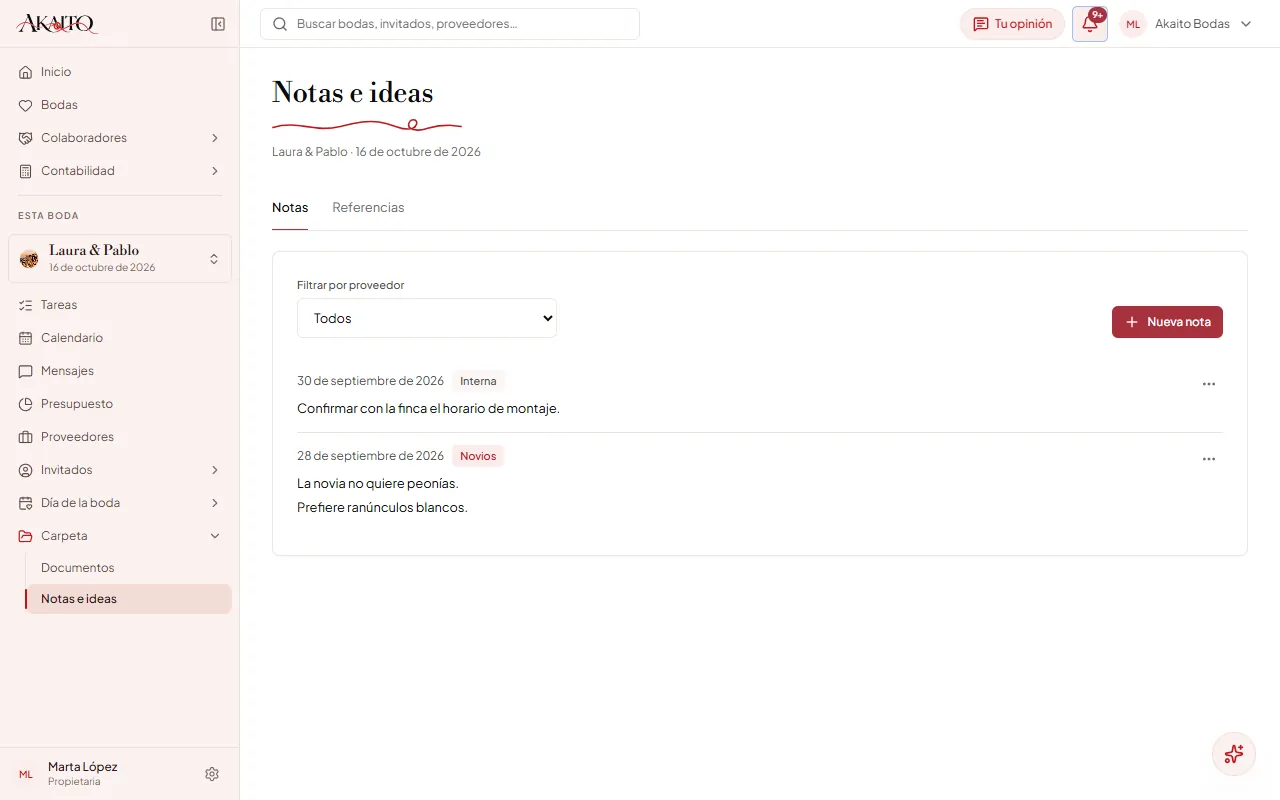1280x800 pixels.
Task: Open Documentos in the sidebar
Action: (78, 568)
